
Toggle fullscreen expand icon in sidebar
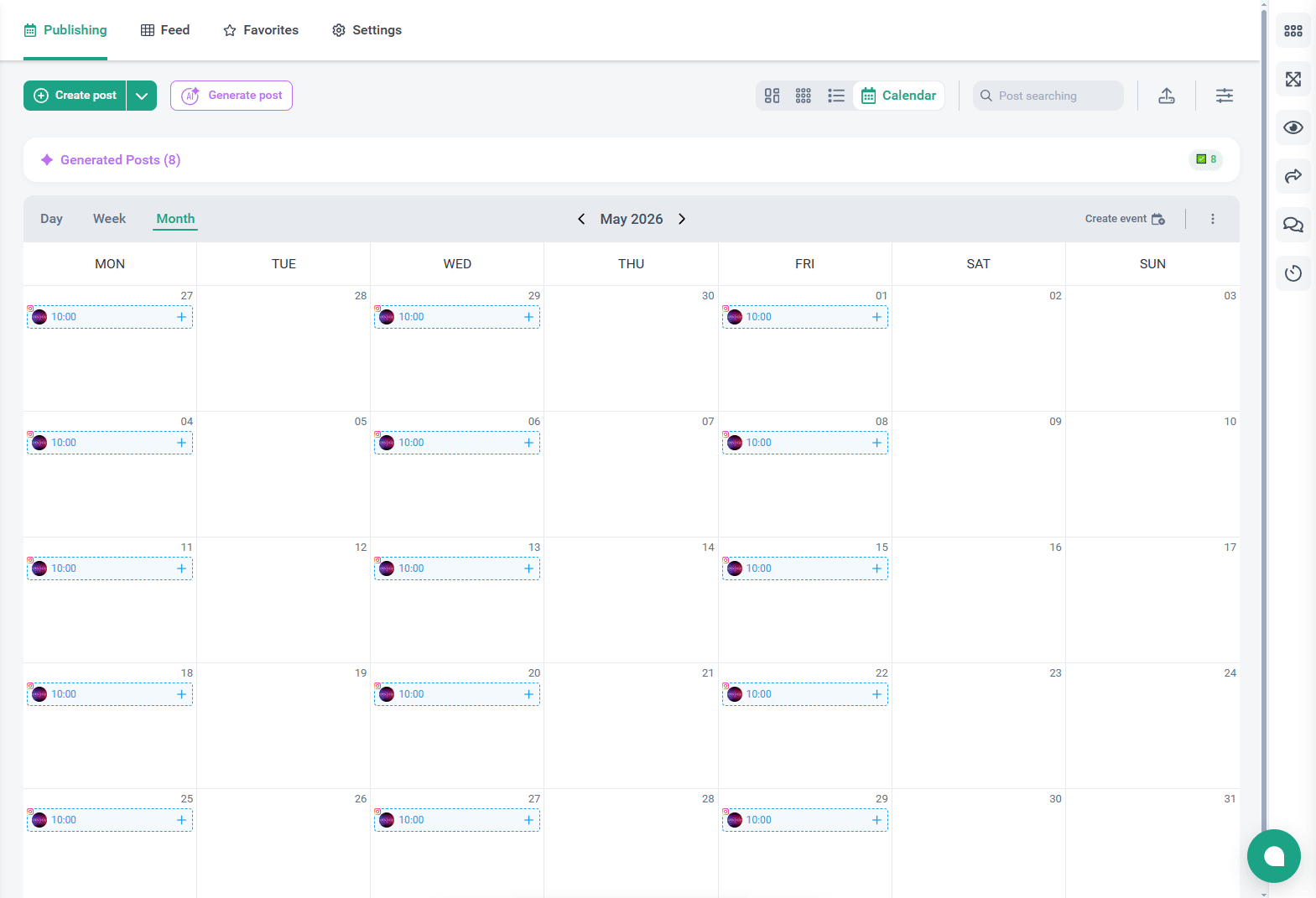tap(1293, 80)
